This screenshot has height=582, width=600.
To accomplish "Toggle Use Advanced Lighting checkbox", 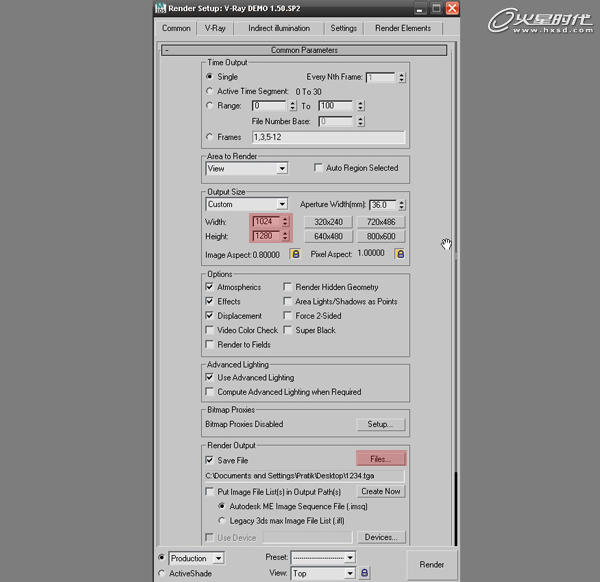I will point(209,377).
